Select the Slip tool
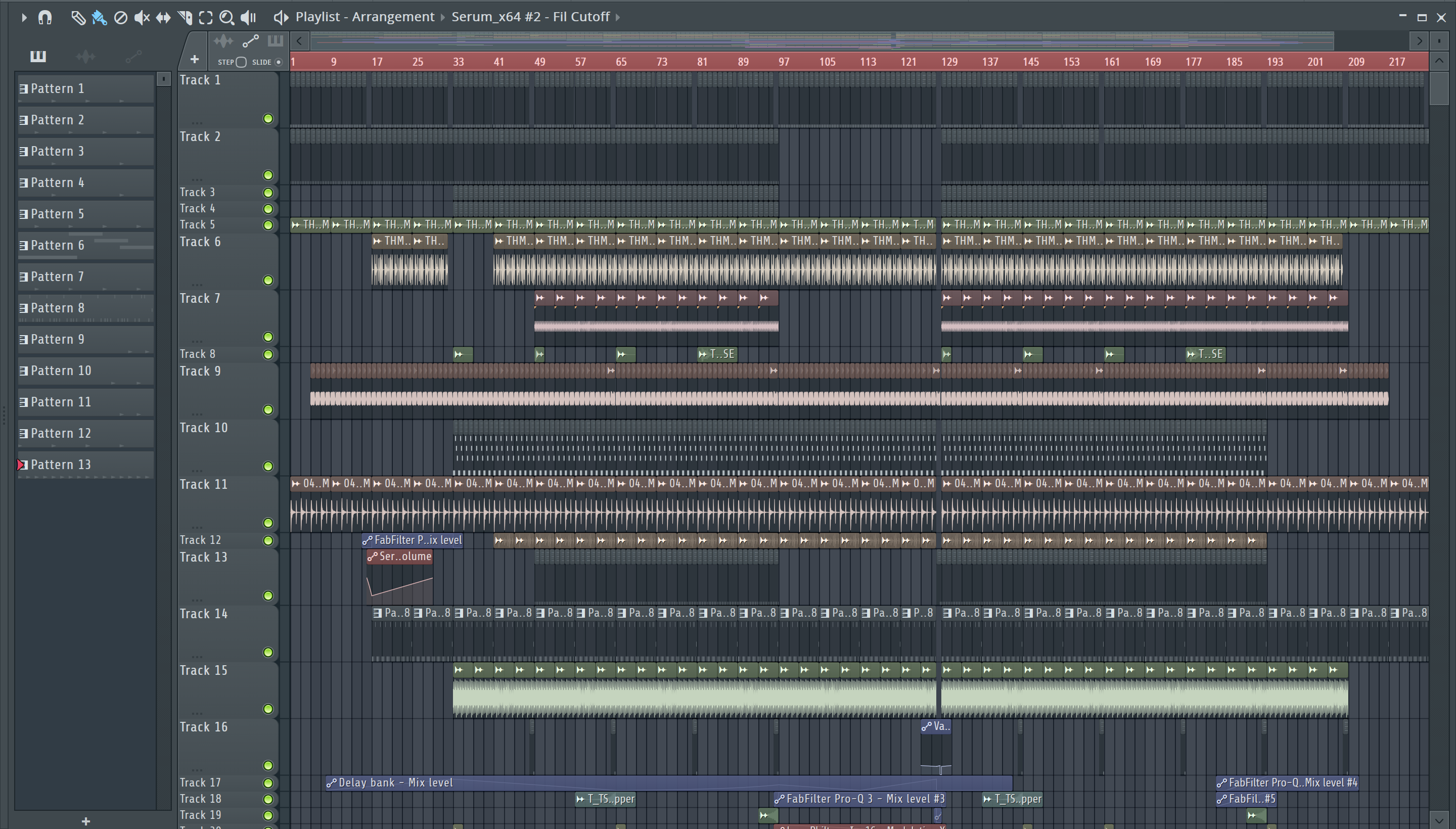1456x829 pixels. pyautogui.click(x=163, y=18)
